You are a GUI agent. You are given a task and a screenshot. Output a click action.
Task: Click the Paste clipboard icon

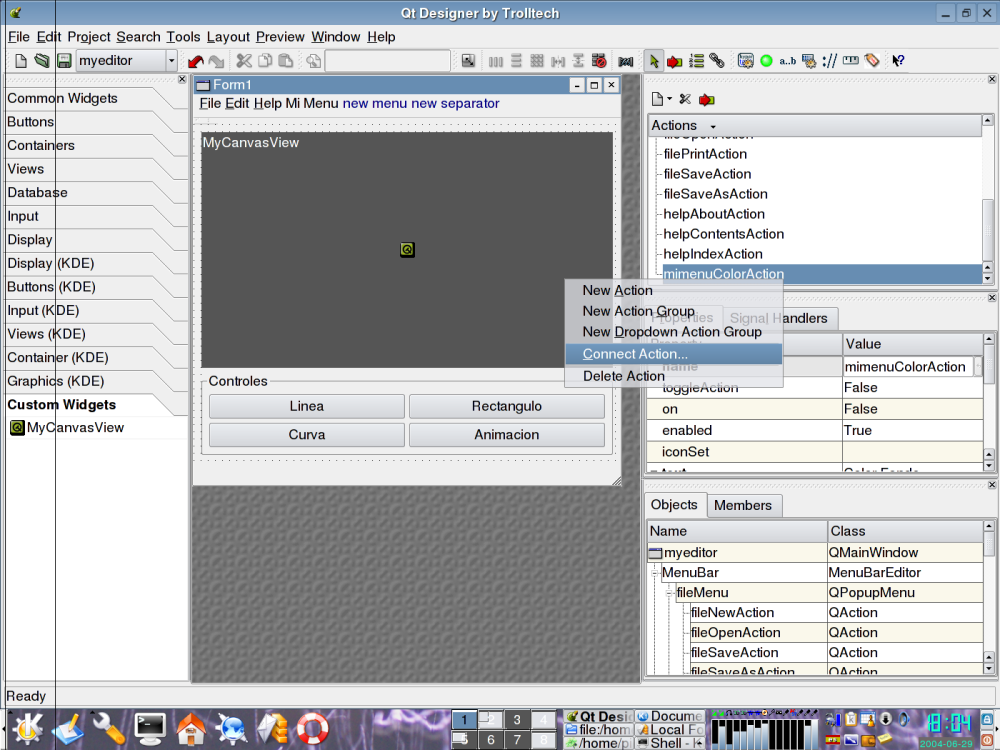[286, 61]
